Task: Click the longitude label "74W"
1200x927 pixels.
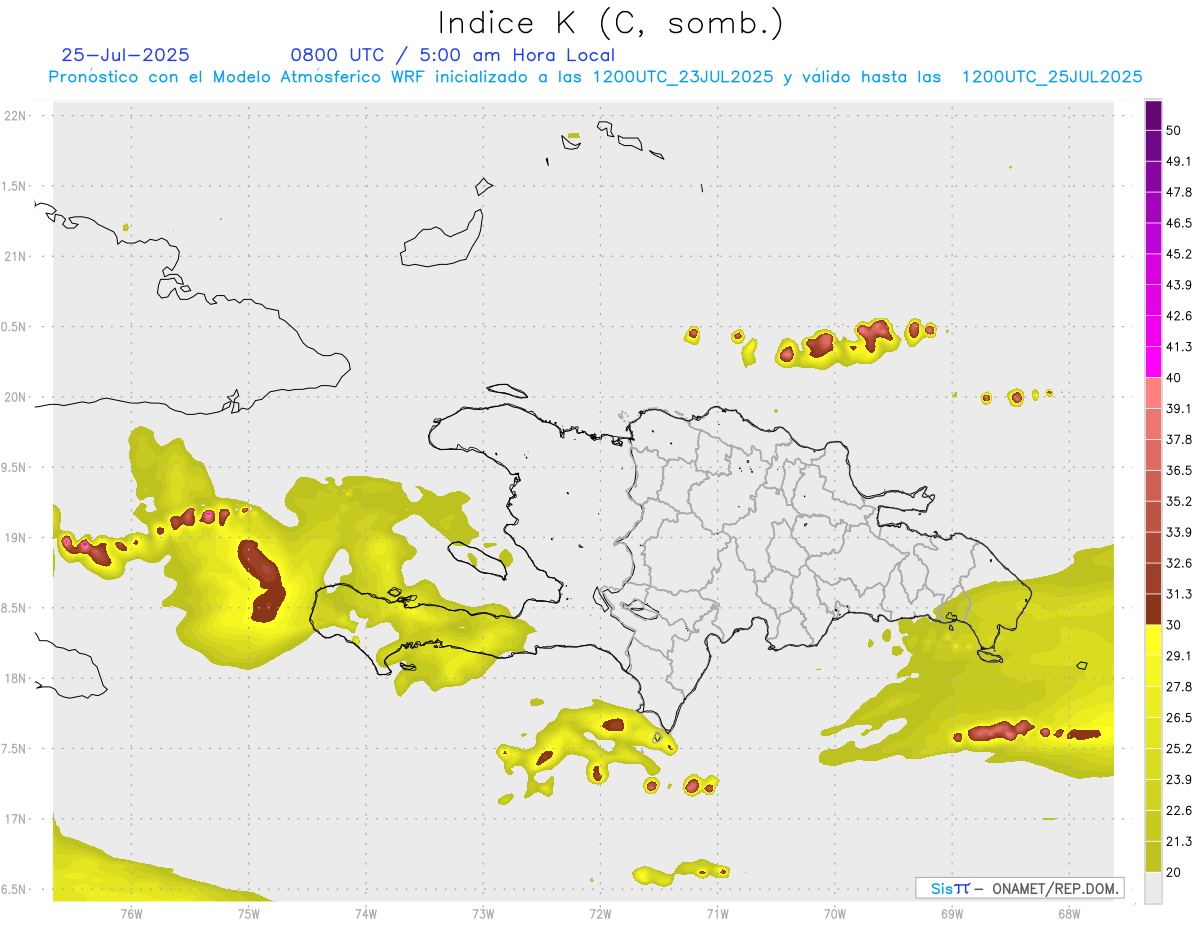Action: point(366,914)
